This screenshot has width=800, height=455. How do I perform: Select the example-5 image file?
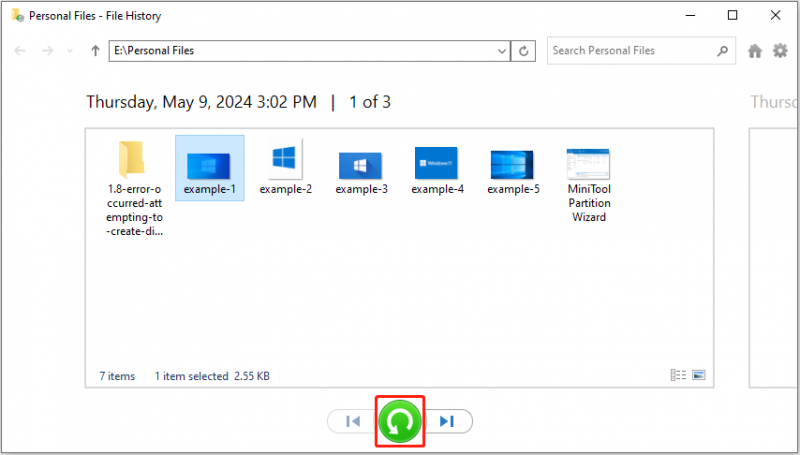(x=513, y=172)
